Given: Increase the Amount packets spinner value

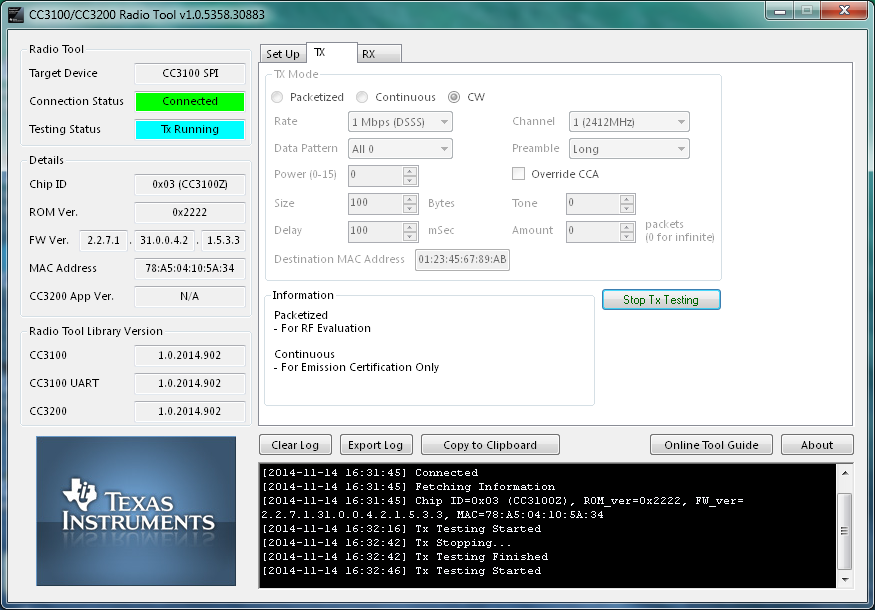Looking at the screenshot, I should pyautogui.click(x=627, y=227).
